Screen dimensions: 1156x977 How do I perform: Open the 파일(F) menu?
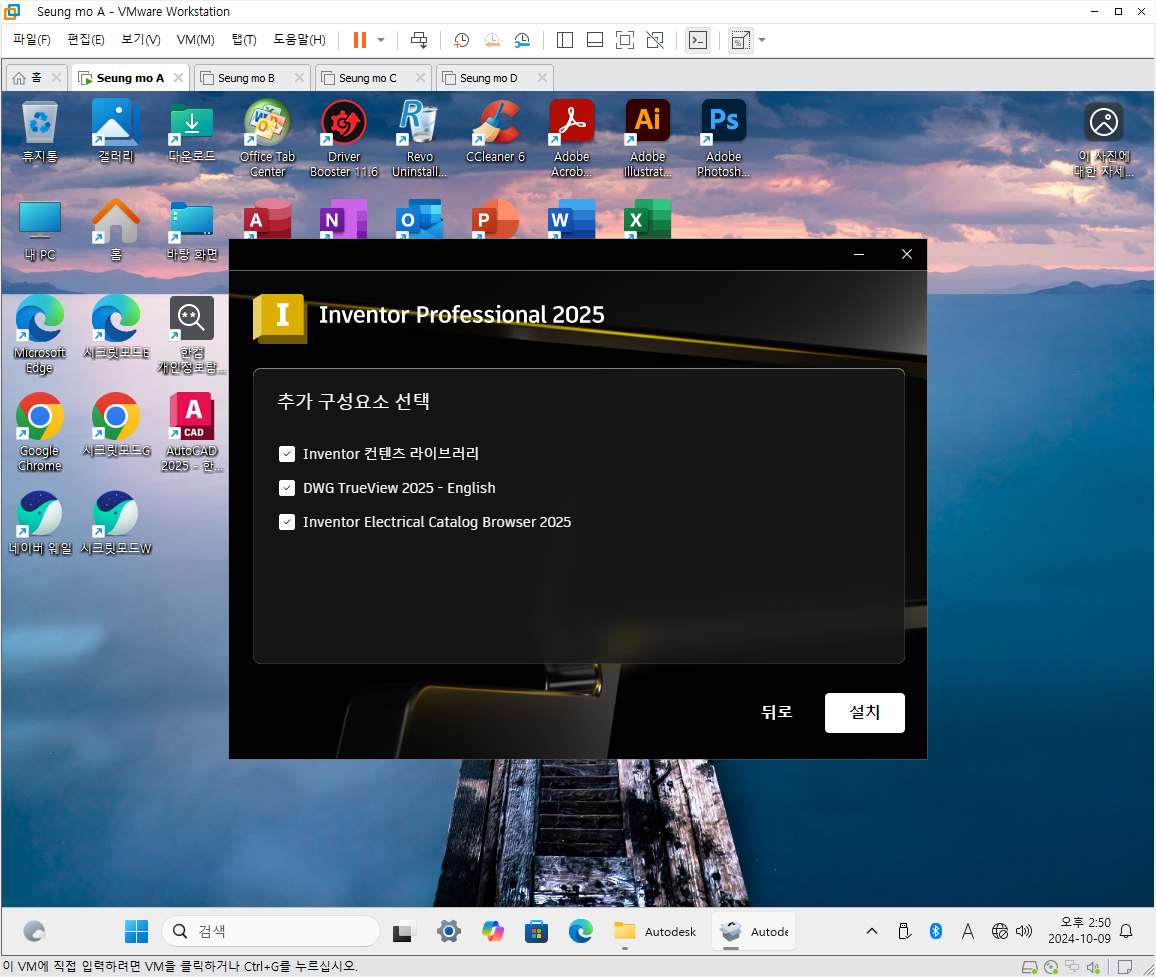[32, 40]
